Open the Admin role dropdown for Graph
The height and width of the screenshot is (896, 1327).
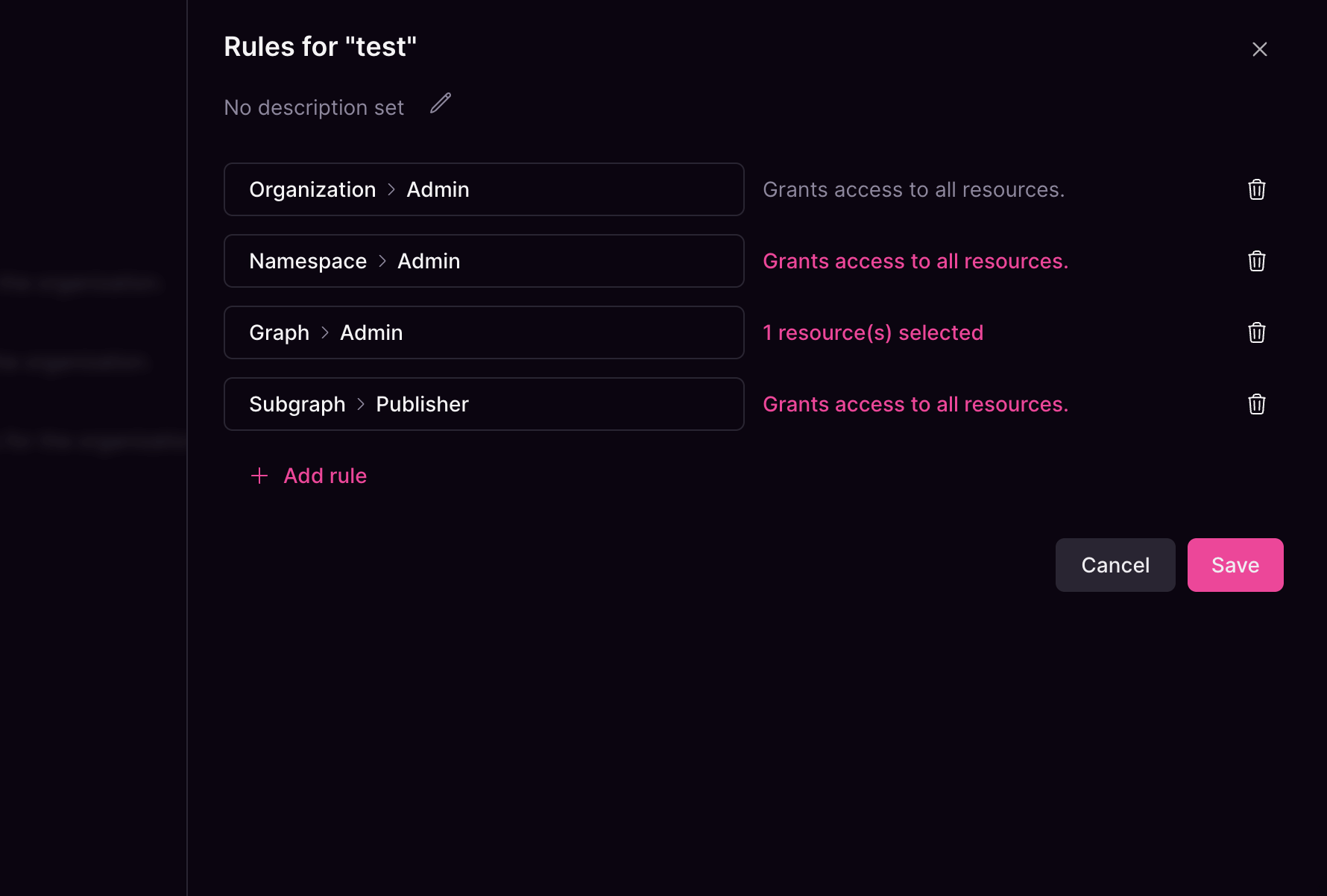coord(371,332)
